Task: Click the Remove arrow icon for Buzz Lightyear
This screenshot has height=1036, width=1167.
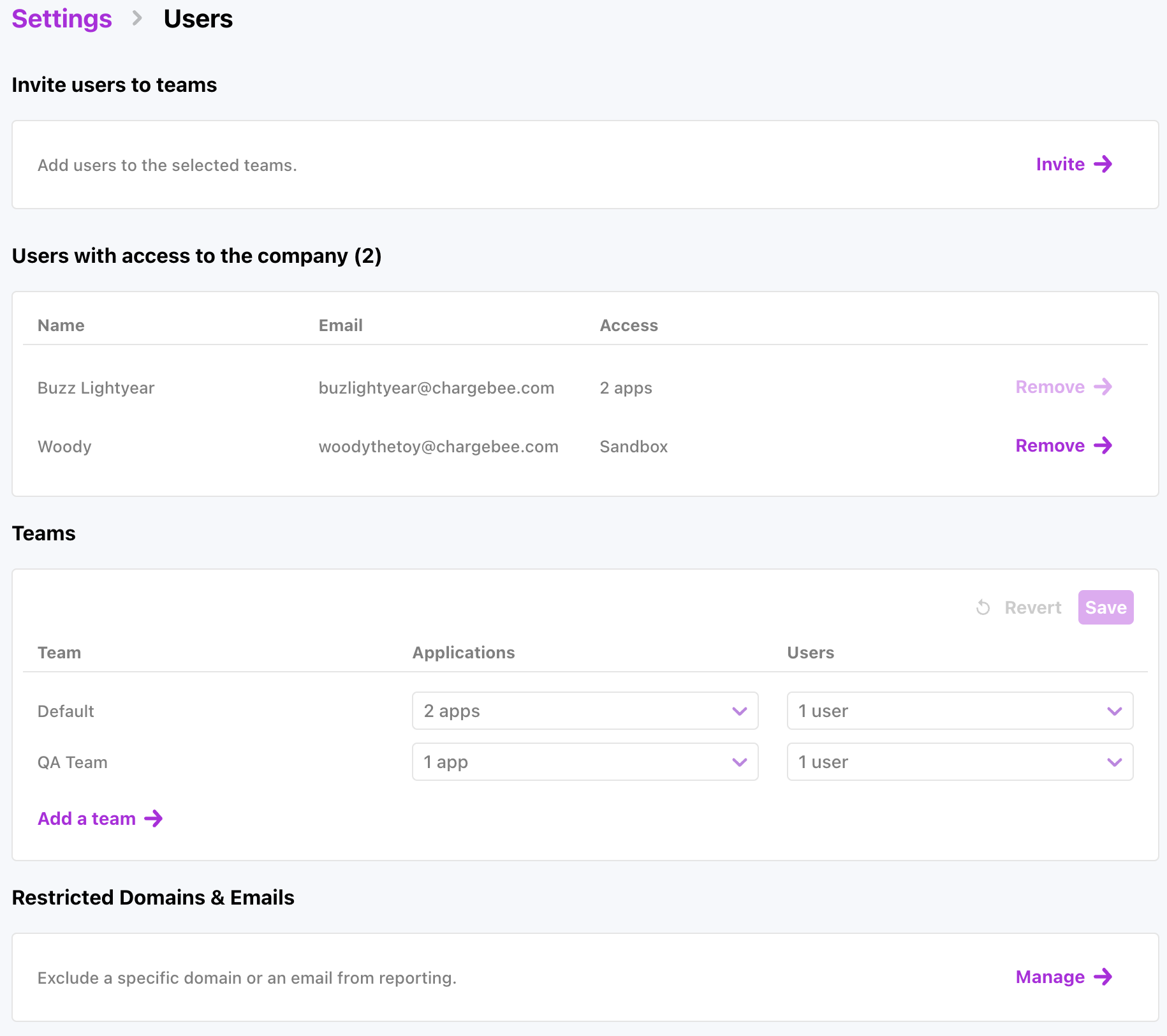Action: (1103, 387)
